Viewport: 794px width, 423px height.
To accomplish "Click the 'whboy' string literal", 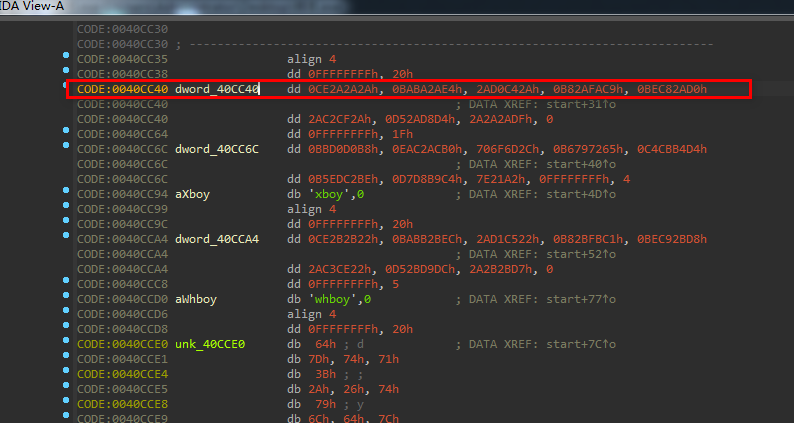I will point(333,298).
